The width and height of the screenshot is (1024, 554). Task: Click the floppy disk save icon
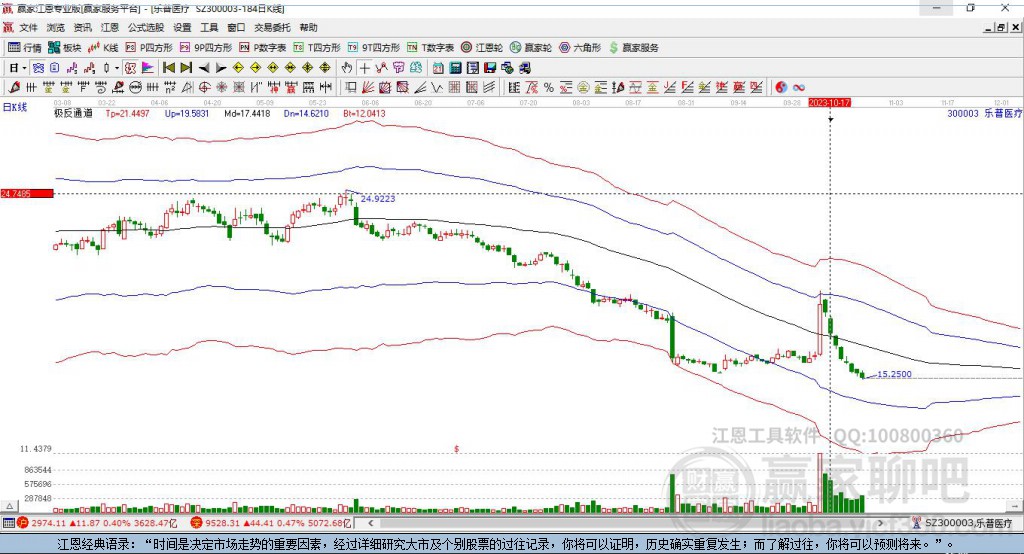(490, 68)
